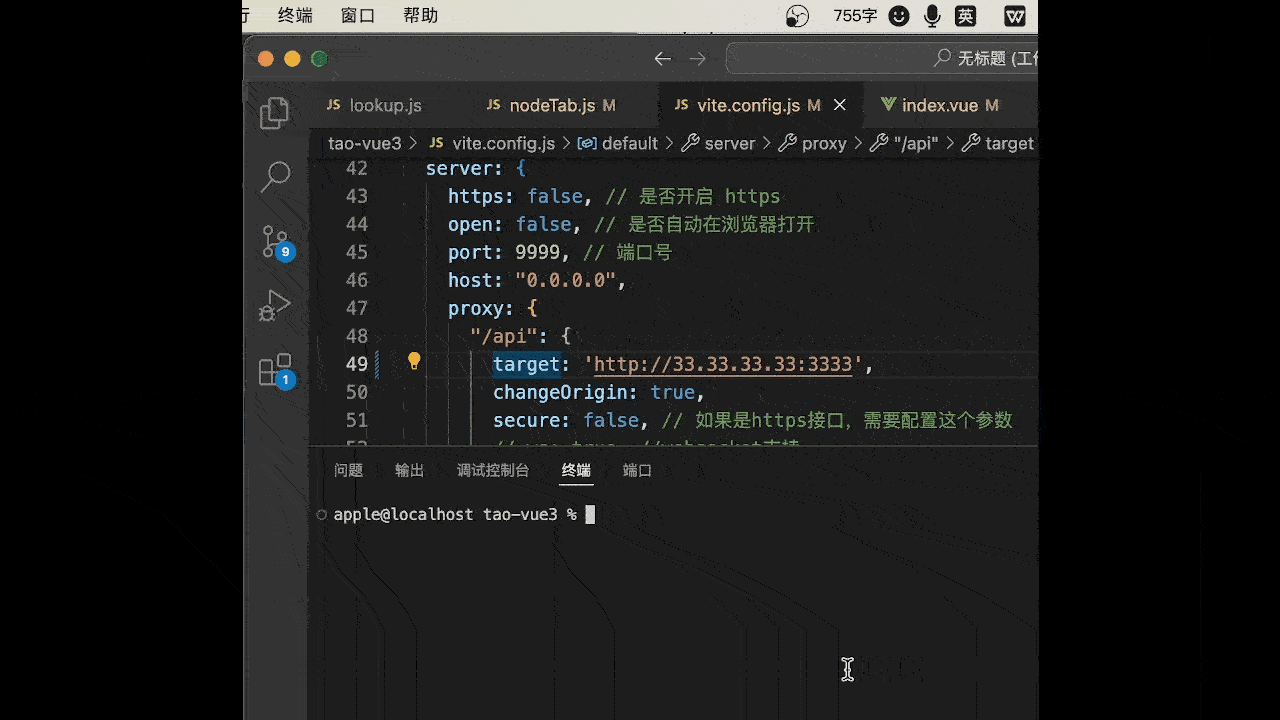Viewport: 1280px width, 720px height.
Task: Open the 端口 panel tab
Action: 637,470
